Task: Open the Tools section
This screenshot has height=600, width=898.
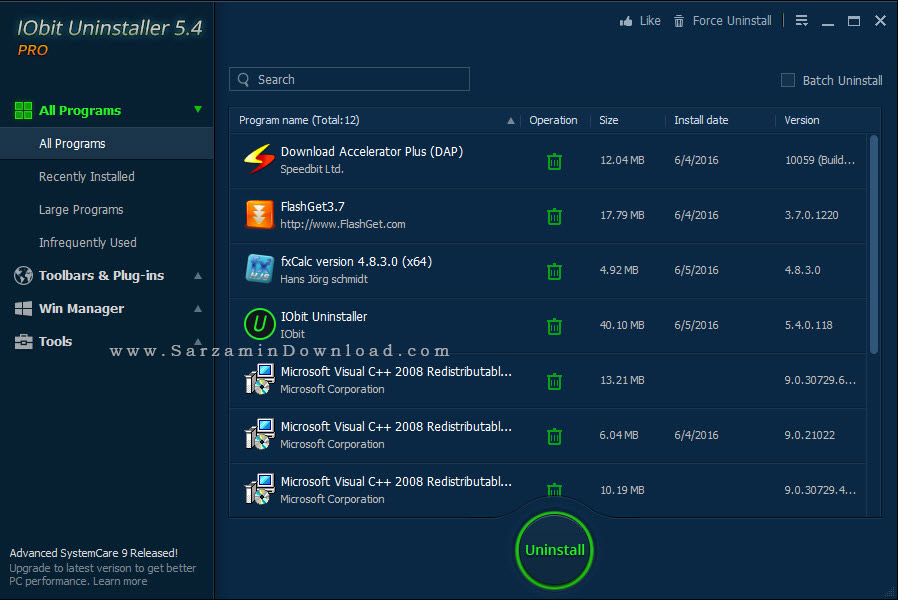Action: (55, 342)
